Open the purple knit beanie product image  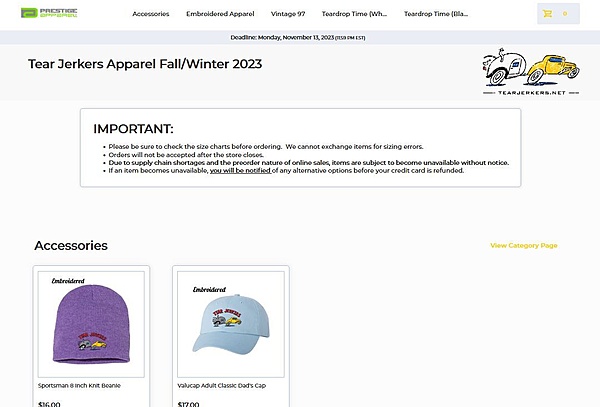tap(91, 324)
